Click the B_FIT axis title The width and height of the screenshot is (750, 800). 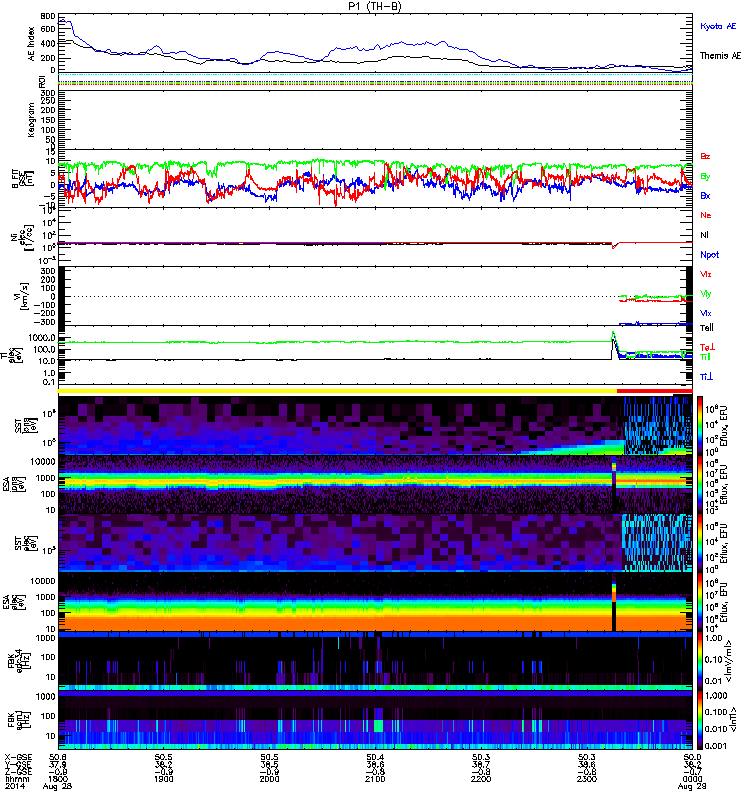(21, 178)
